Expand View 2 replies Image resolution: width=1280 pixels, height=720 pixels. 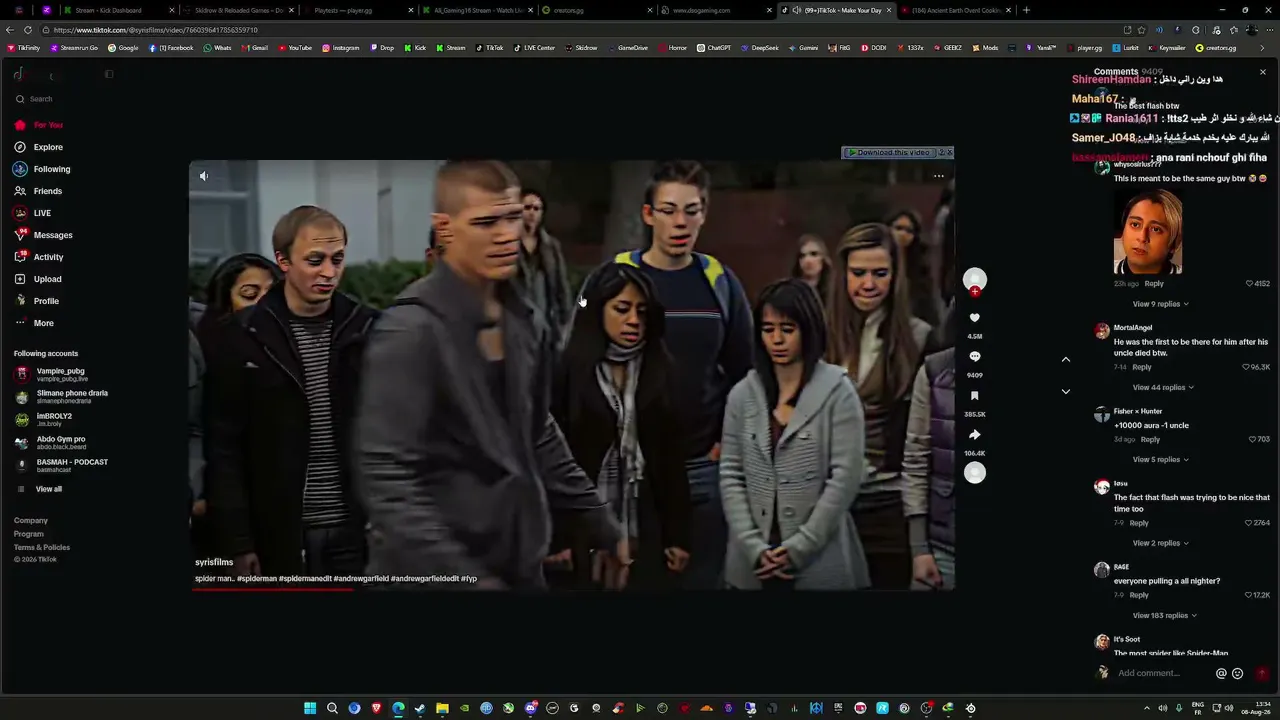[x=1160, y=543]
